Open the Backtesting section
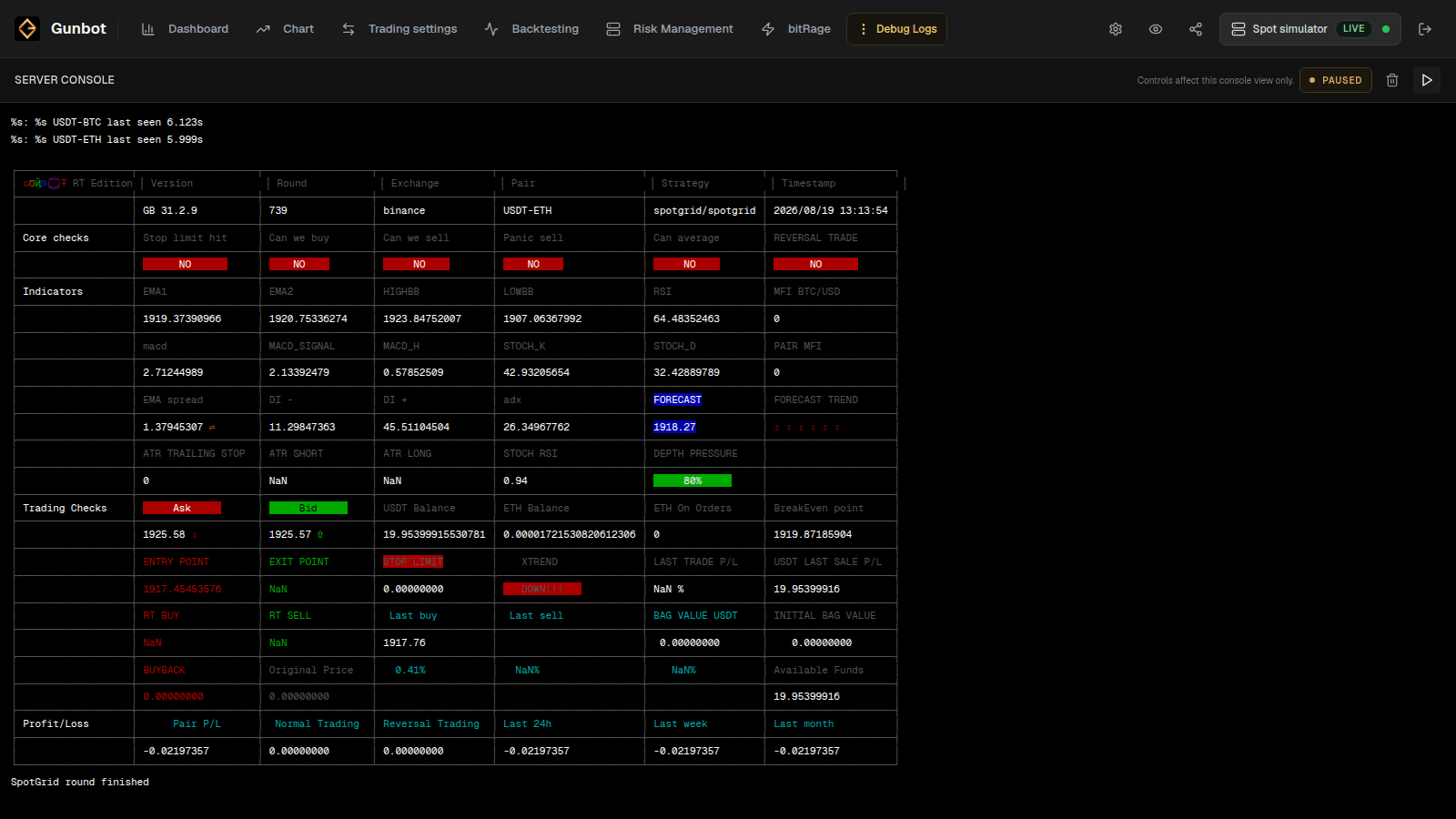The image size is (1456, 819). [x=531, y=29]
